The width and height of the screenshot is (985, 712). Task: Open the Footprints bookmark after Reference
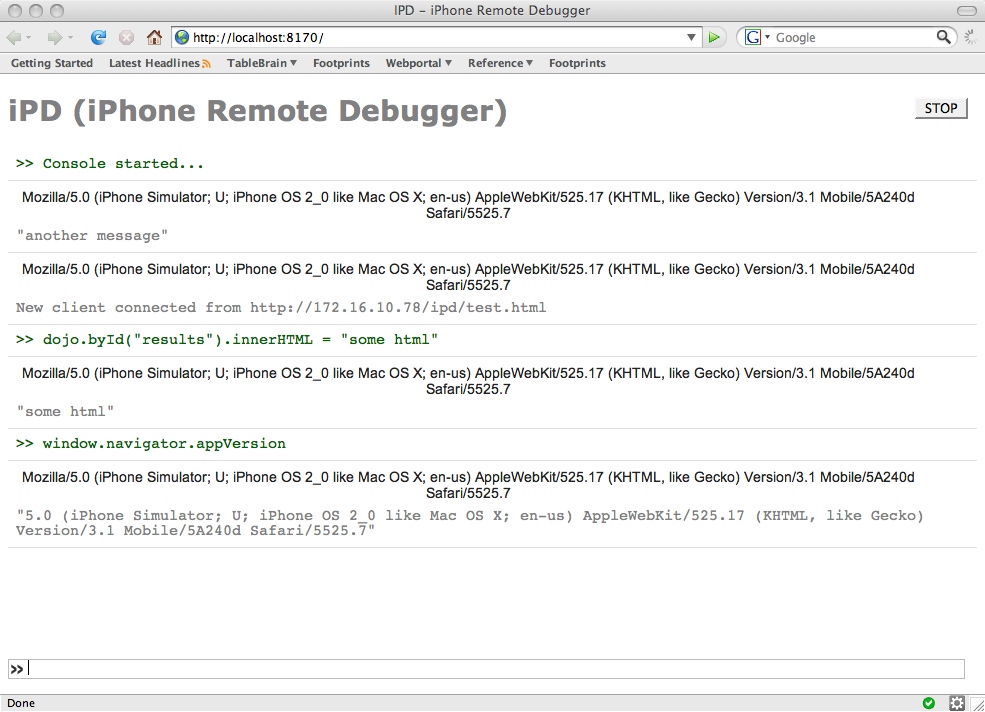pos(577,63)
